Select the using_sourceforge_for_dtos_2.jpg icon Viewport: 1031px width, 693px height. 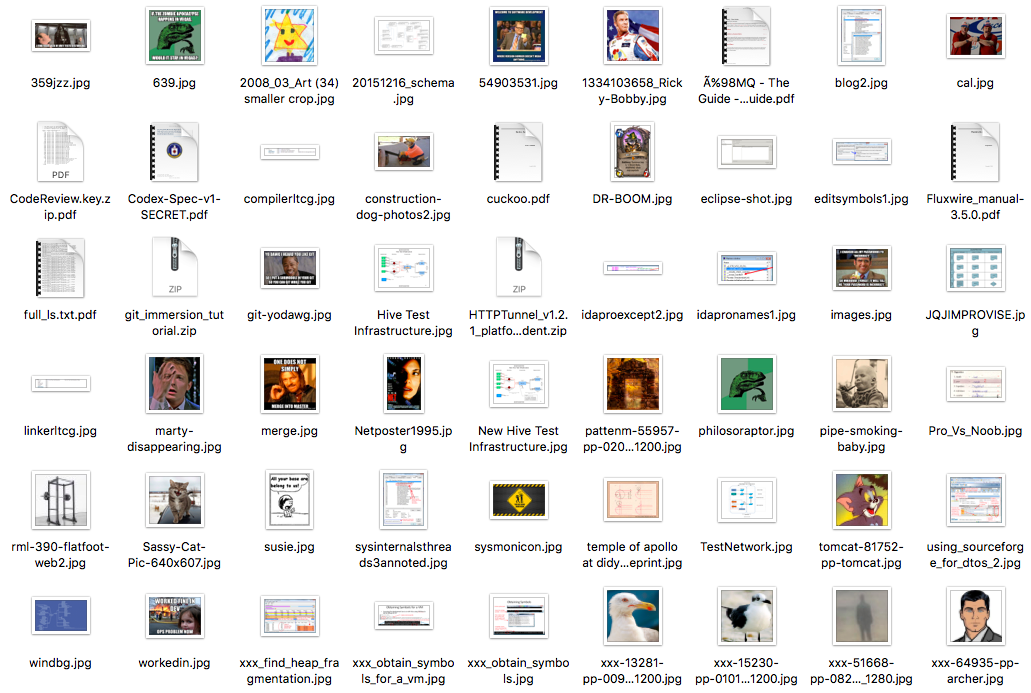[x=976, y=500]
